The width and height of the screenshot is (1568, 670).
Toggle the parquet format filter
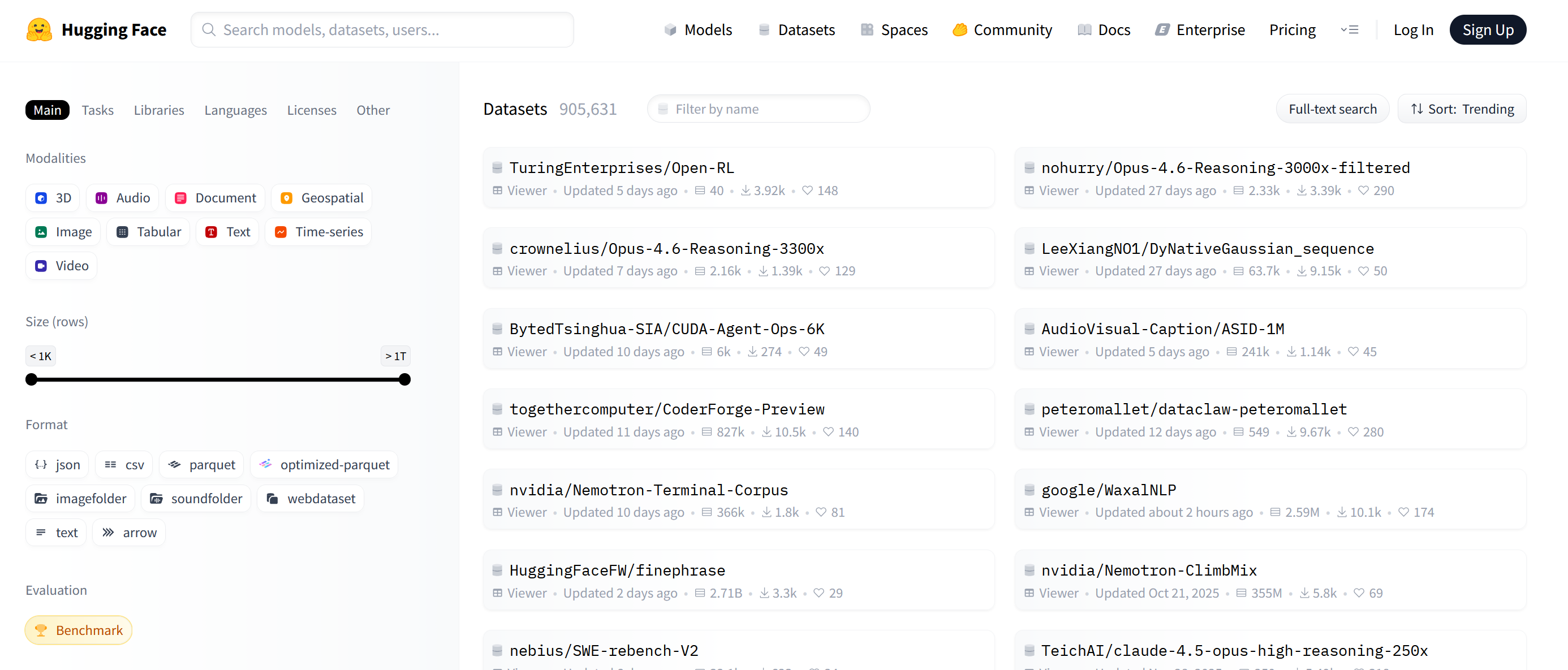point(201,464)
